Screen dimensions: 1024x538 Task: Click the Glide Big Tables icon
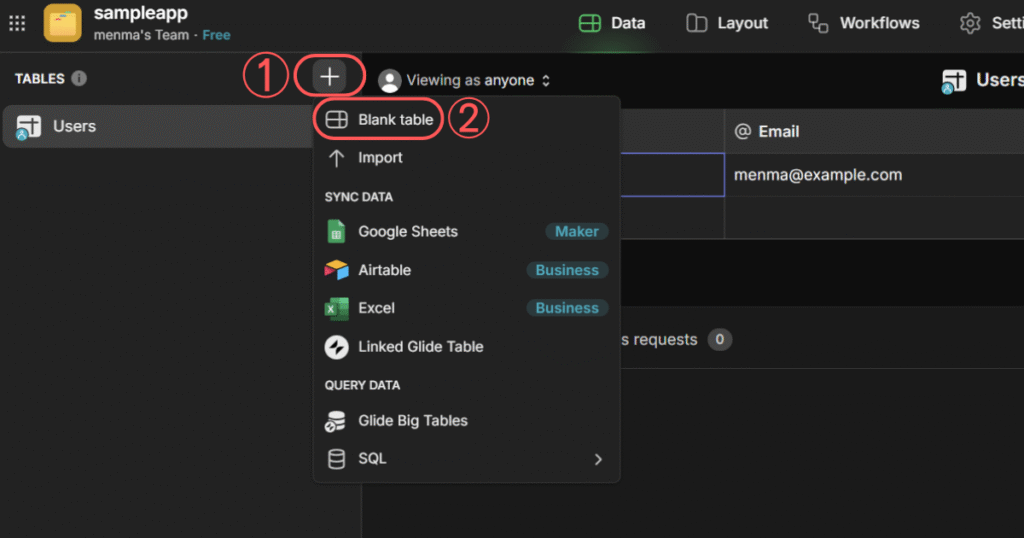click(336, 421)
